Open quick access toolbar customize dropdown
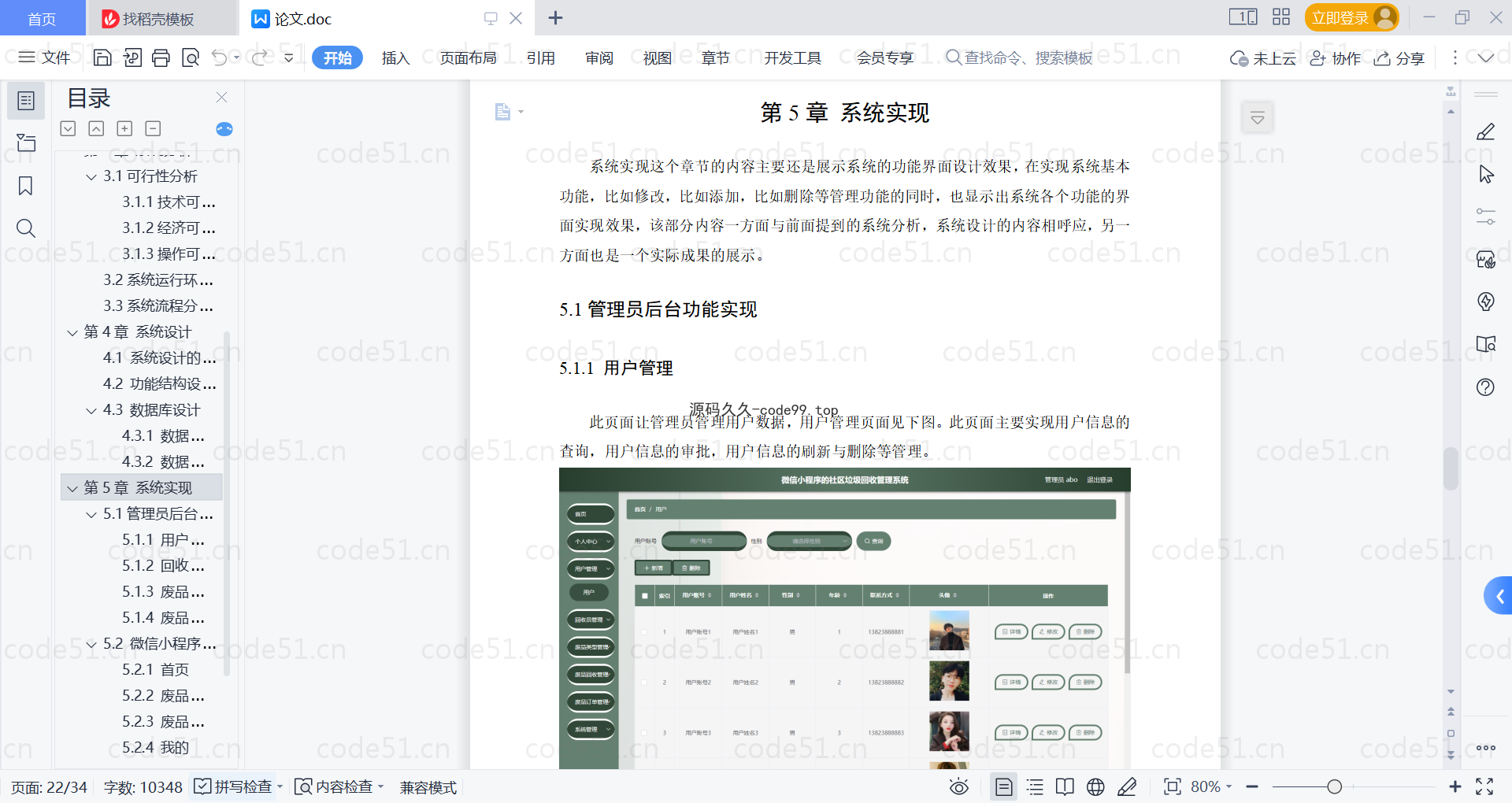 click(288, 57)
